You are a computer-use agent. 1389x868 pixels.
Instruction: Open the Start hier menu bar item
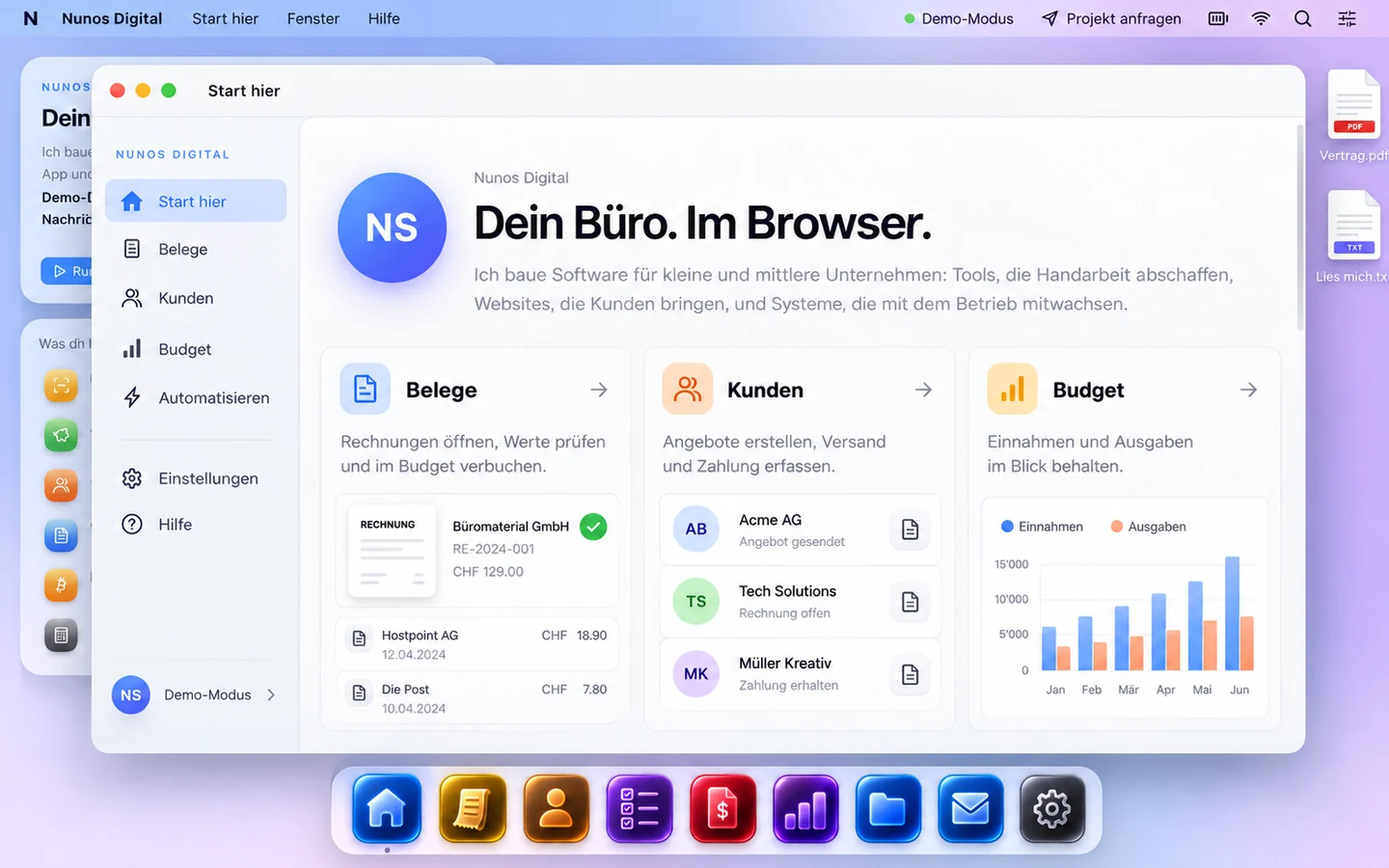(x=225, y=18)
